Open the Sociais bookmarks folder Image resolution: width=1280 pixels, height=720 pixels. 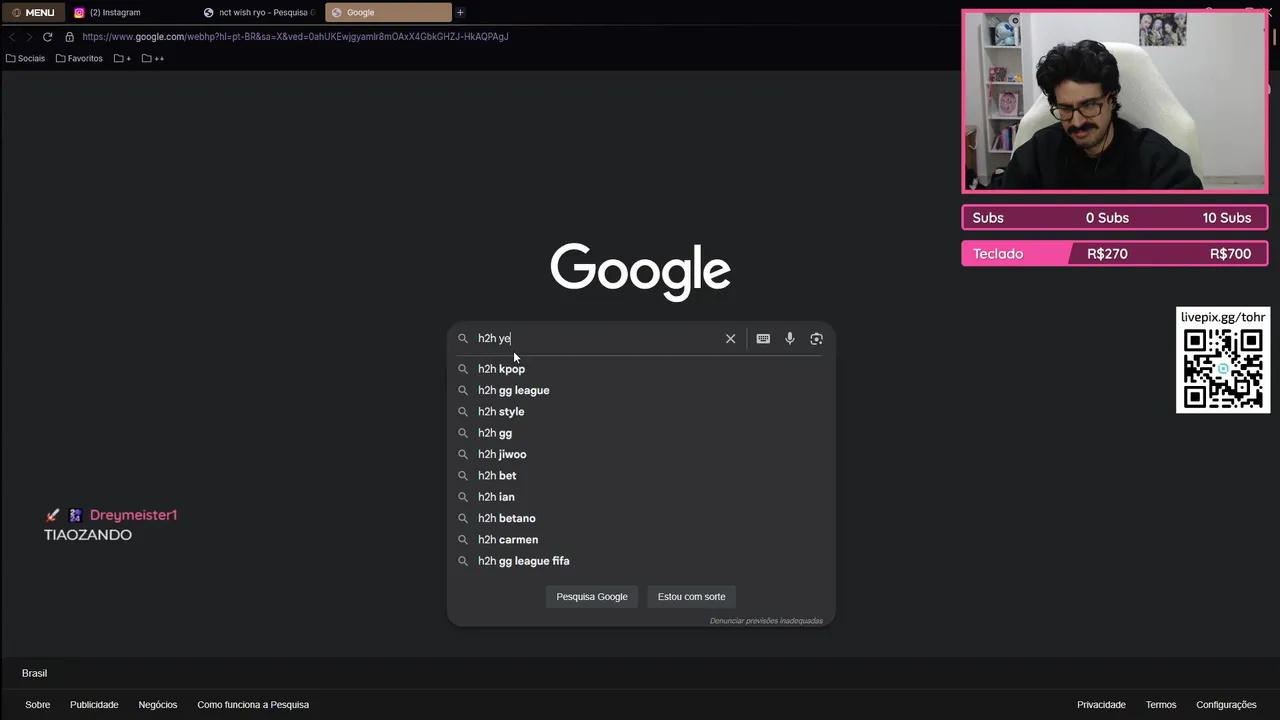[25, 58]
